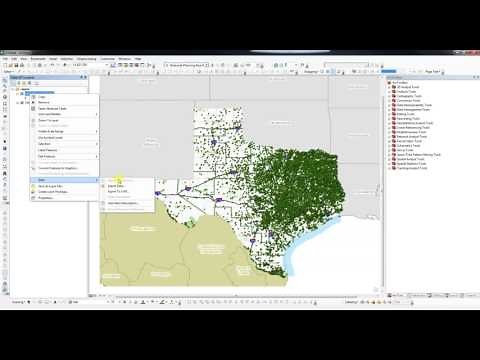Expand the second layer in Table Of Contents
Viewport: 480px width, 360px height.
(18, 103)
